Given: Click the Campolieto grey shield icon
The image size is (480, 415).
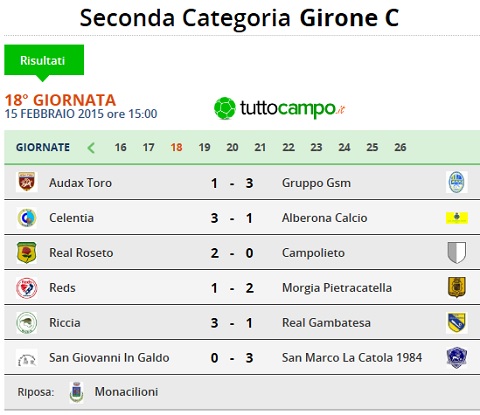Looking at the screenshot, I should tap(457, 253).
